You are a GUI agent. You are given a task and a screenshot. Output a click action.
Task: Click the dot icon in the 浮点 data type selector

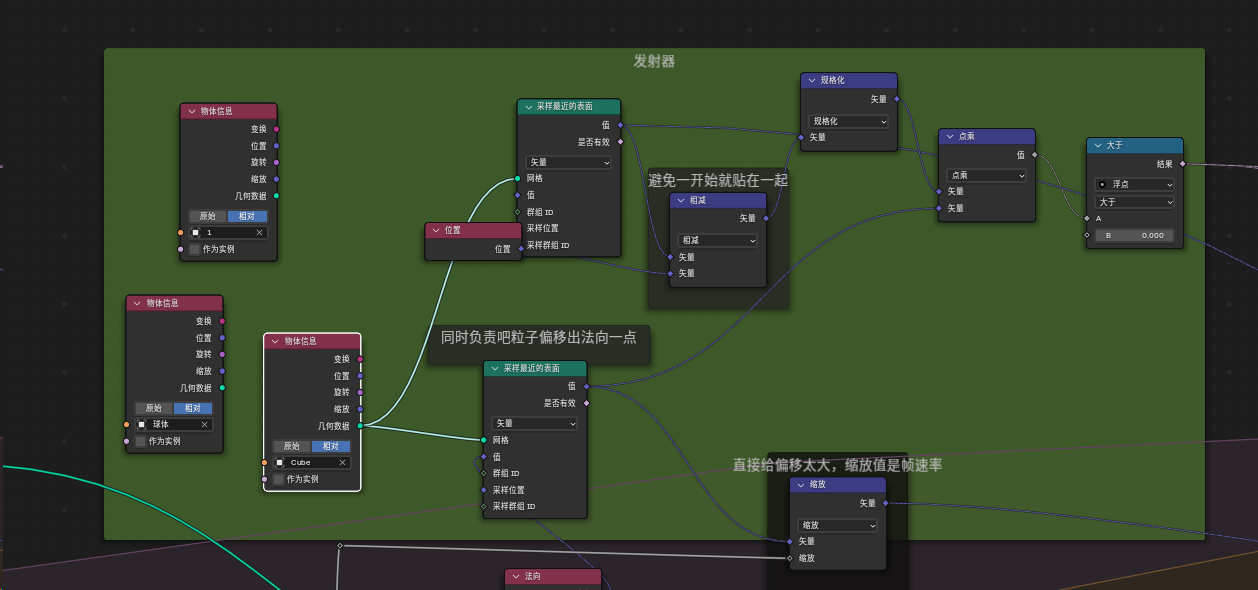(1101, 185)
